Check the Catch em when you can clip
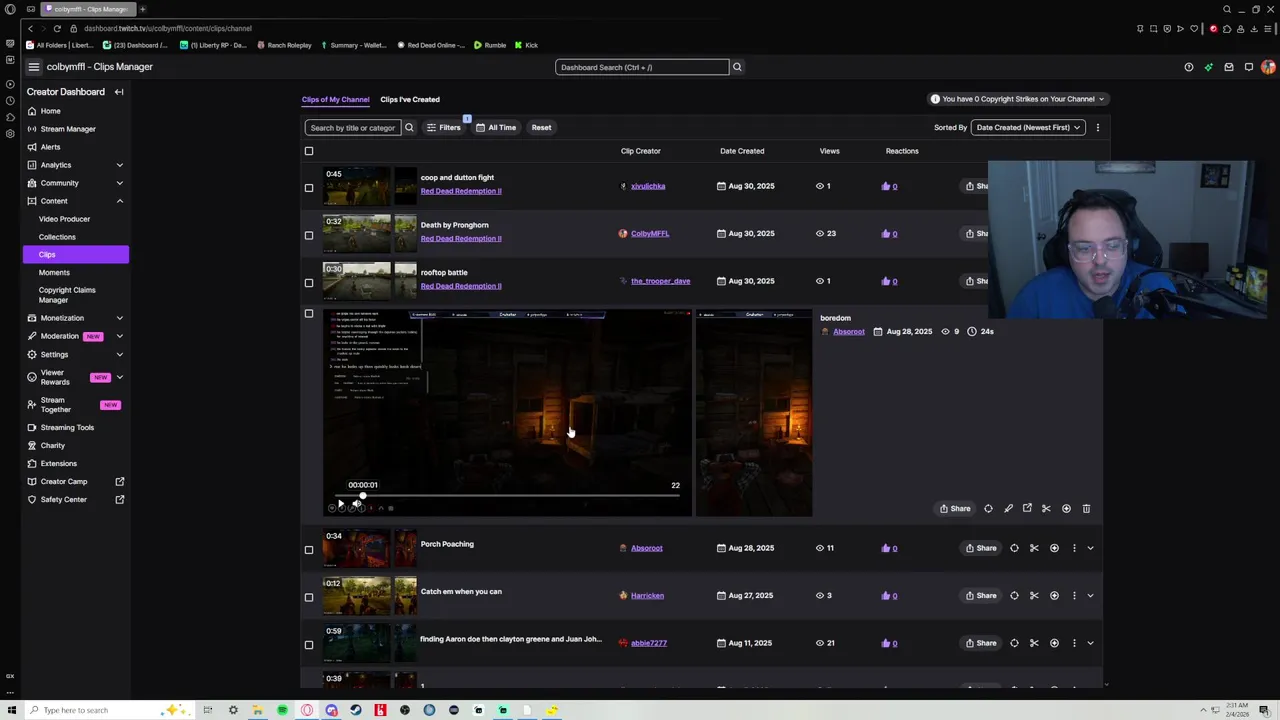The height and width of the screenshot is (720, 1280). coord(309,597)
